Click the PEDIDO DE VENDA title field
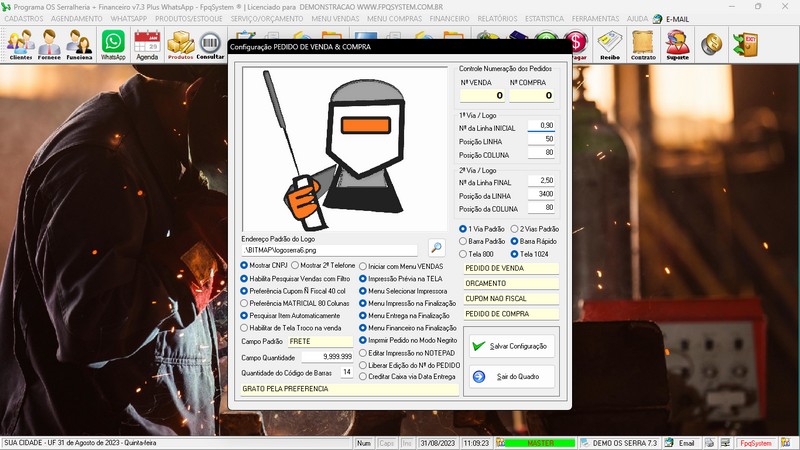800x450 pixels. point(511,268)
